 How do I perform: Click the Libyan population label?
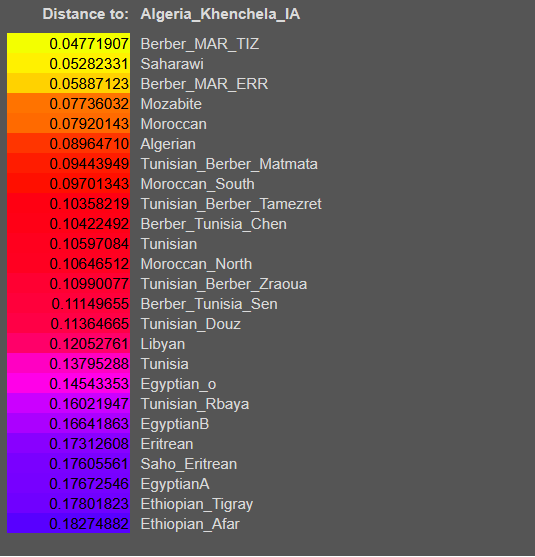[163, 344]
